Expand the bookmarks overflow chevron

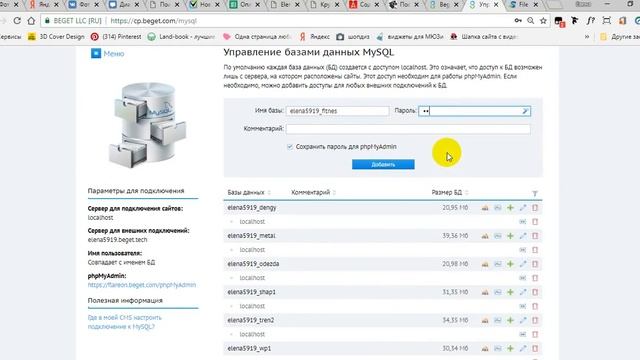pos(587,37)
